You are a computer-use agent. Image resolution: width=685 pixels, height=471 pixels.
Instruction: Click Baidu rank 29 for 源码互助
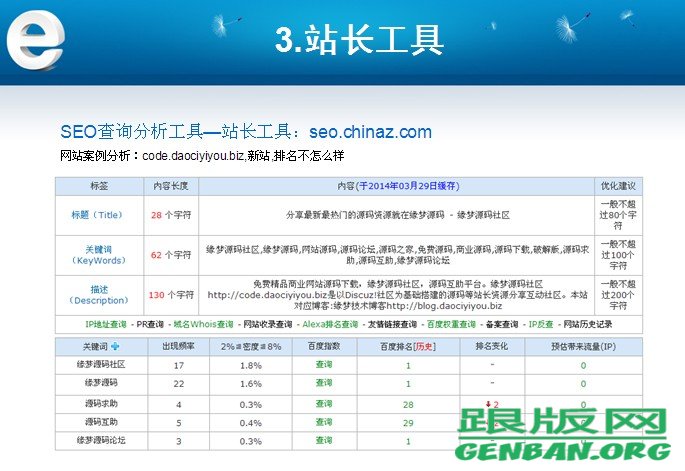click(408, 423)
